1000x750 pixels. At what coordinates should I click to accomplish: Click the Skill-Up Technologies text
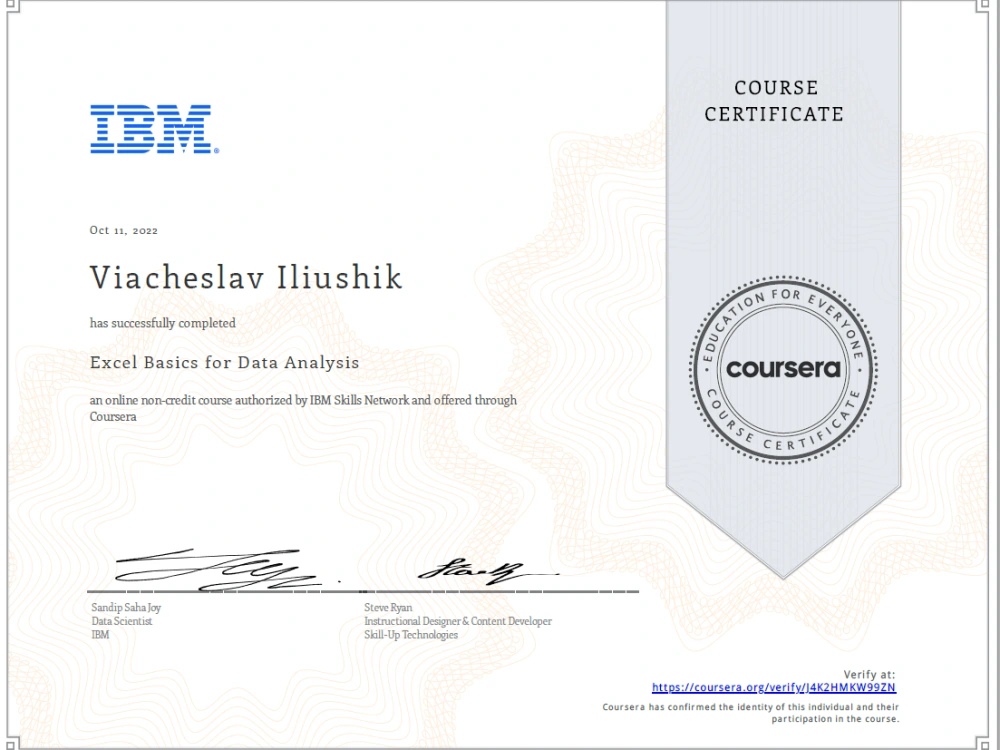(x=411, y=635)
